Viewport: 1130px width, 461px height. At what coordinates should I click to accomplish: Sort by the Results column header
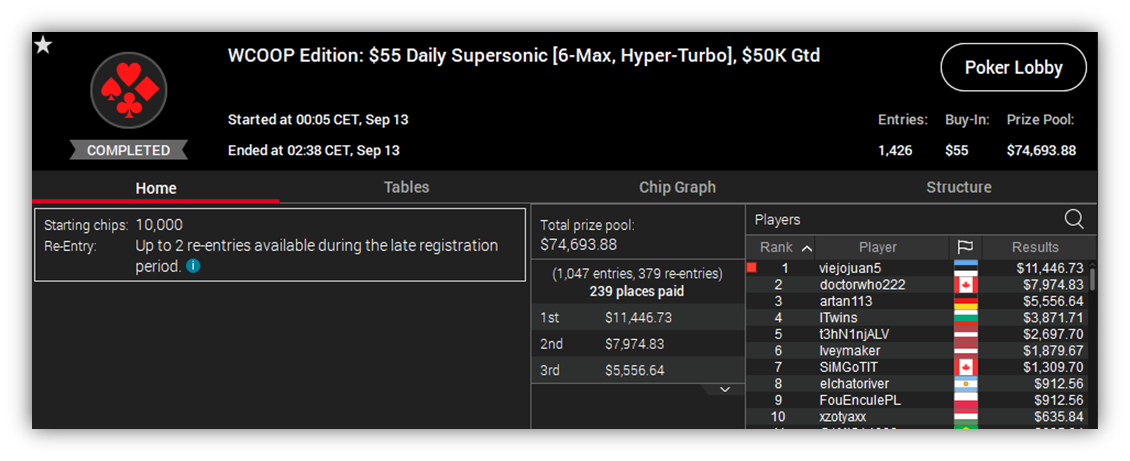pyautogui.click(x=1035, y=247)
